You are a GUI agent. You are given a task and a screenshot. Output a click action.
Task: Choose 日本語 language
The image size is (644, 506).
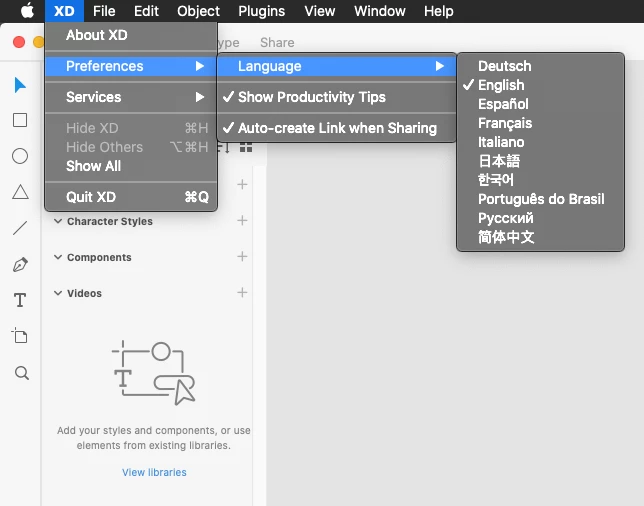point(540,161)
